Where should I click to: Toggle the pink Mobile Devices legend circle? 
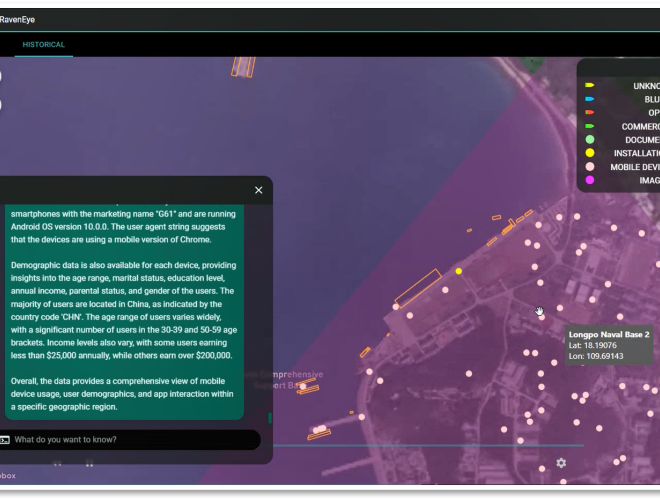coord(590,167)
